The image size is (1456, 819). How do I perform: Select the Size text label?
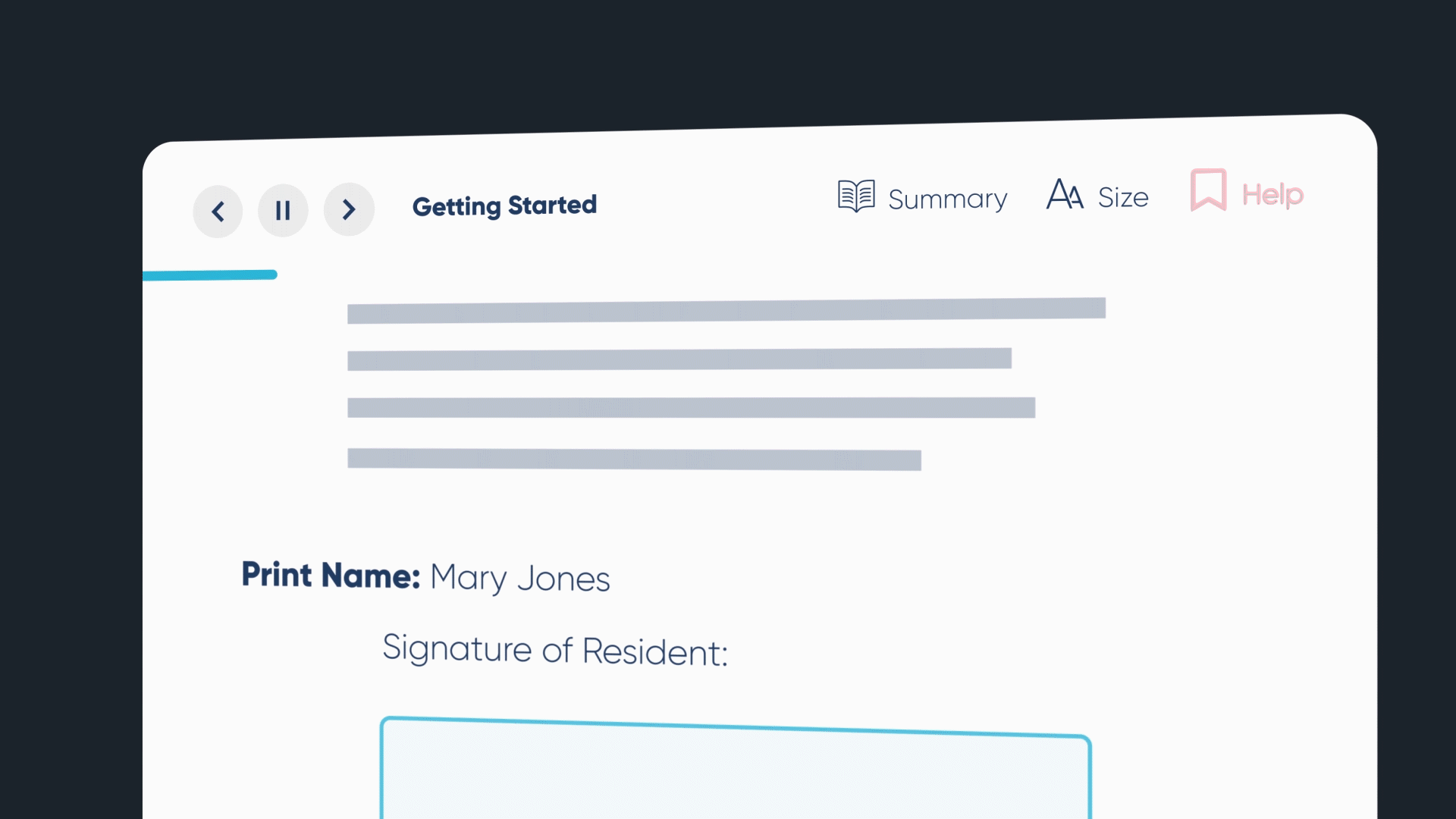(1123, 197)
